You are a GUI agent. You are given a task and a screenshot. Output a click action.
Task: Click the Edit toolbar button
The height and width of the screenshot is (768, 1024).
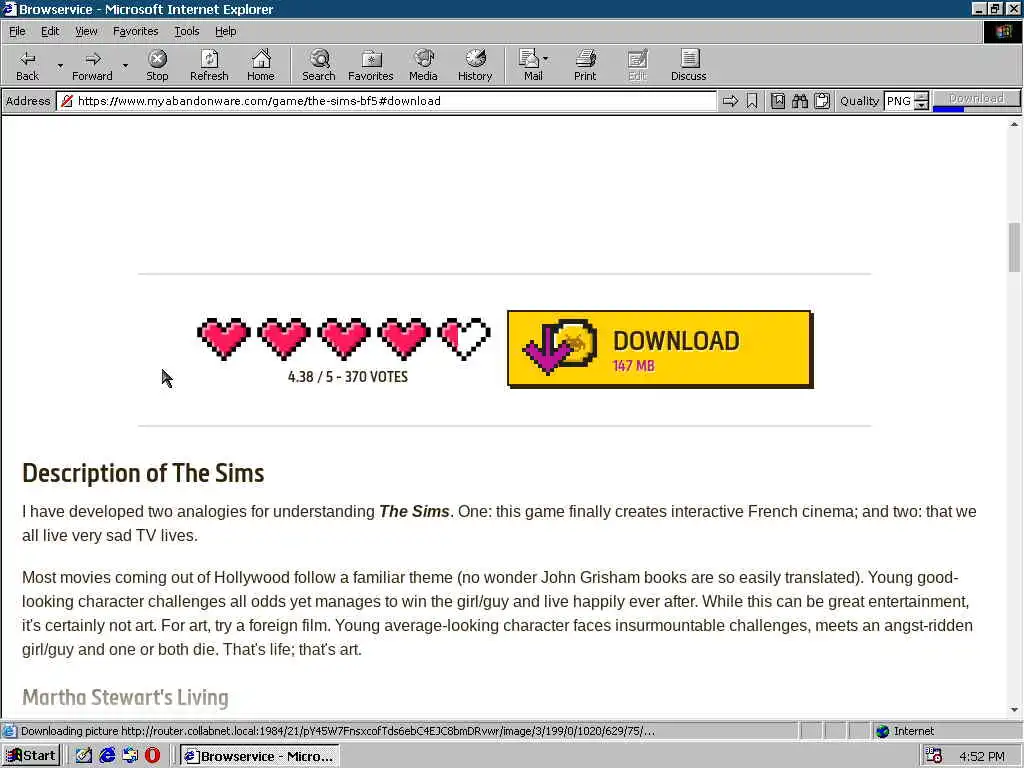tap(637, 65)
